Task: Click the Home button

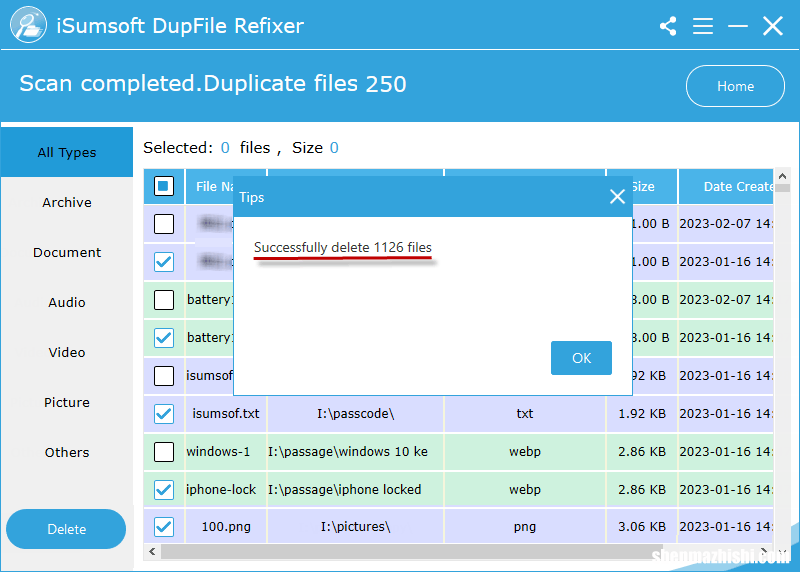Action: 735,86
